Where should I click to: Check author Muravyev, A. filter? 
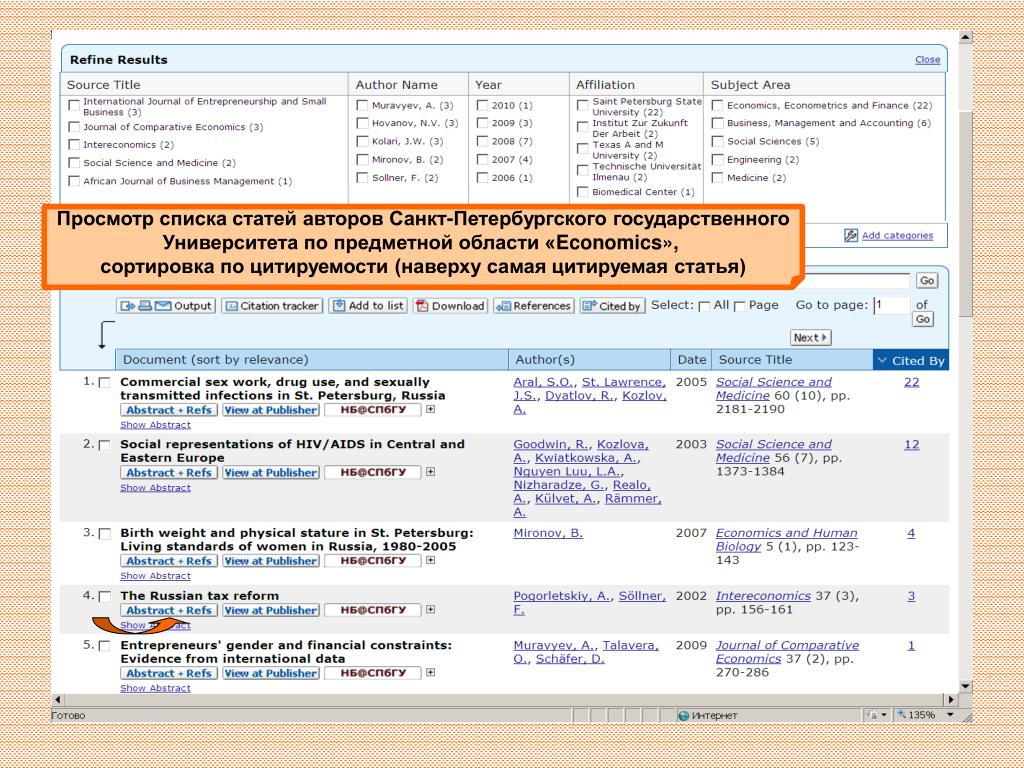tap(362, 105)
